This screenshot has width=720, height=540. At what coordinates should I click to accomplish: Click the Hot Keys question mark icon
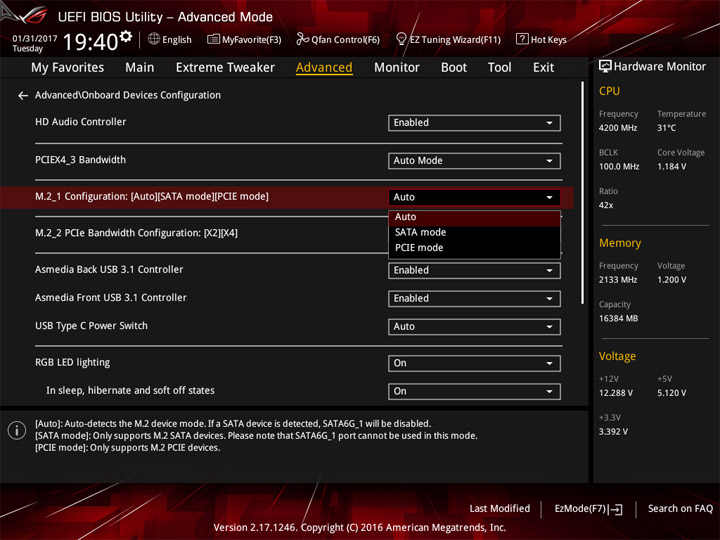tap(522, 39)
